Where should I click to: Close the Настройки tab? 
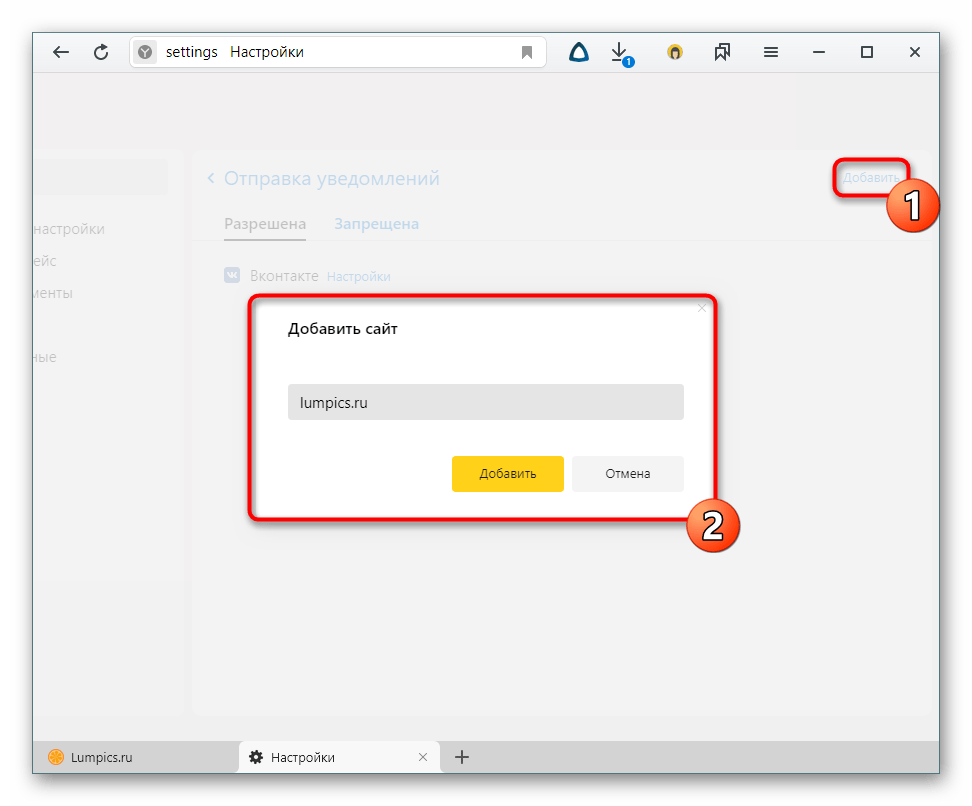(x=423, y=757)
